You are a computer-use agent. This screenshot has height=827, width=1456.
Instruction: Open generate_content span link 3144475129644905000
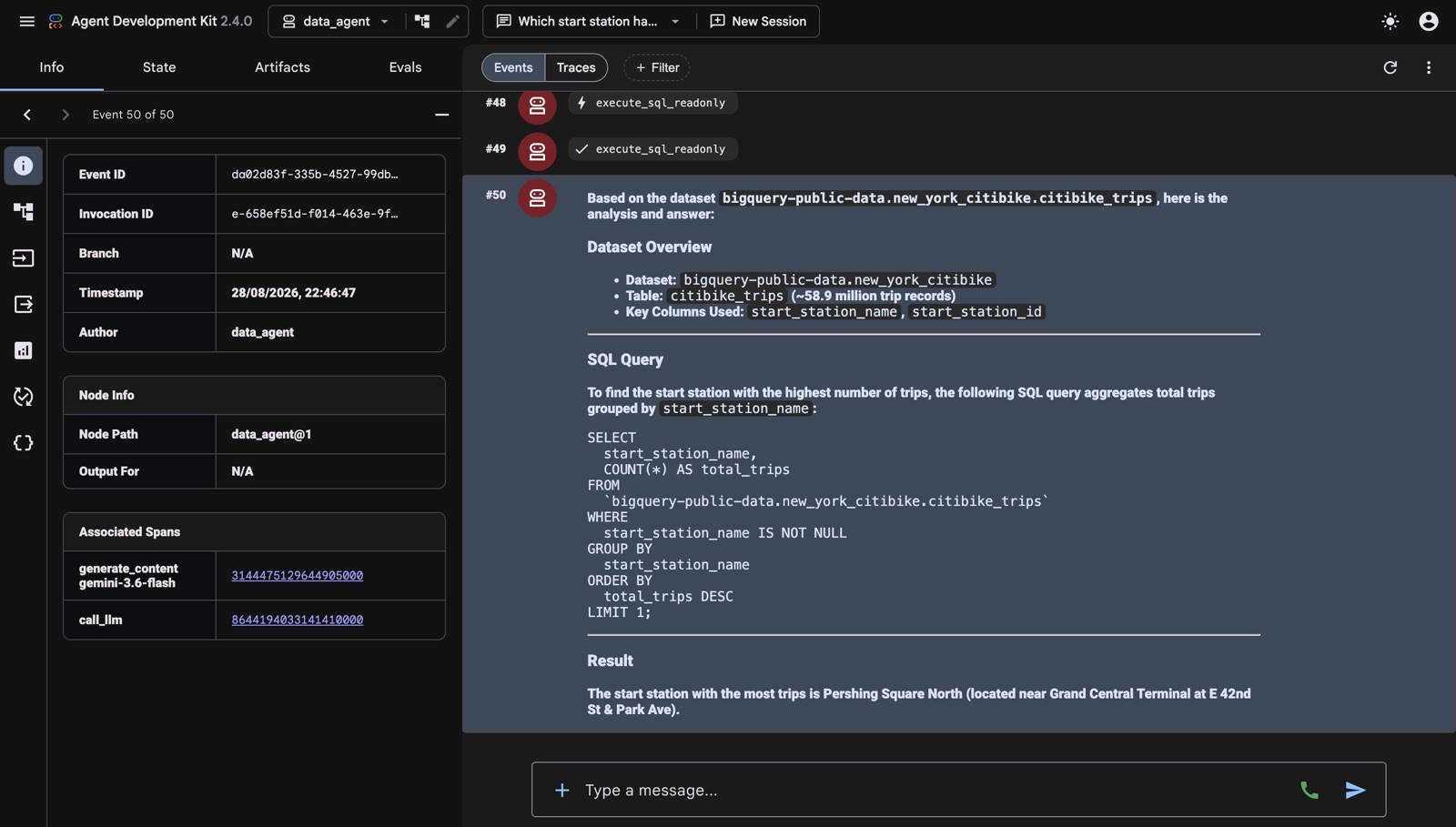297,576
